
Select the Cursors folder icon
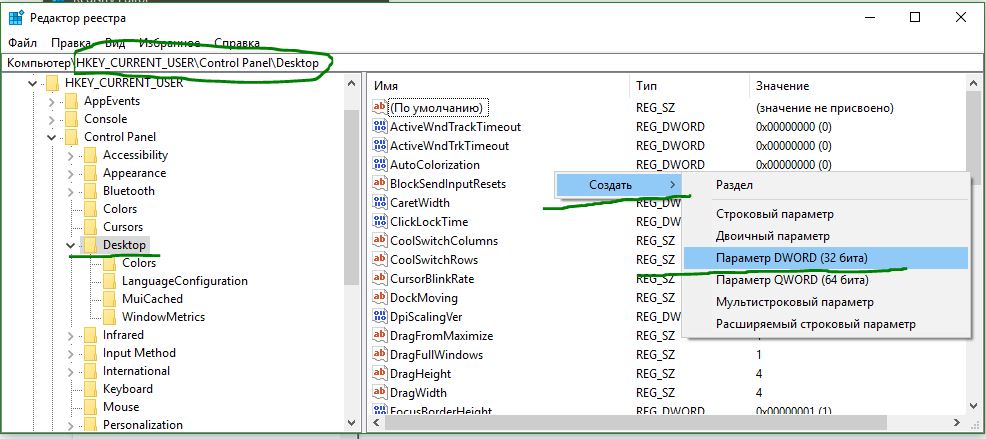[91, 226]
